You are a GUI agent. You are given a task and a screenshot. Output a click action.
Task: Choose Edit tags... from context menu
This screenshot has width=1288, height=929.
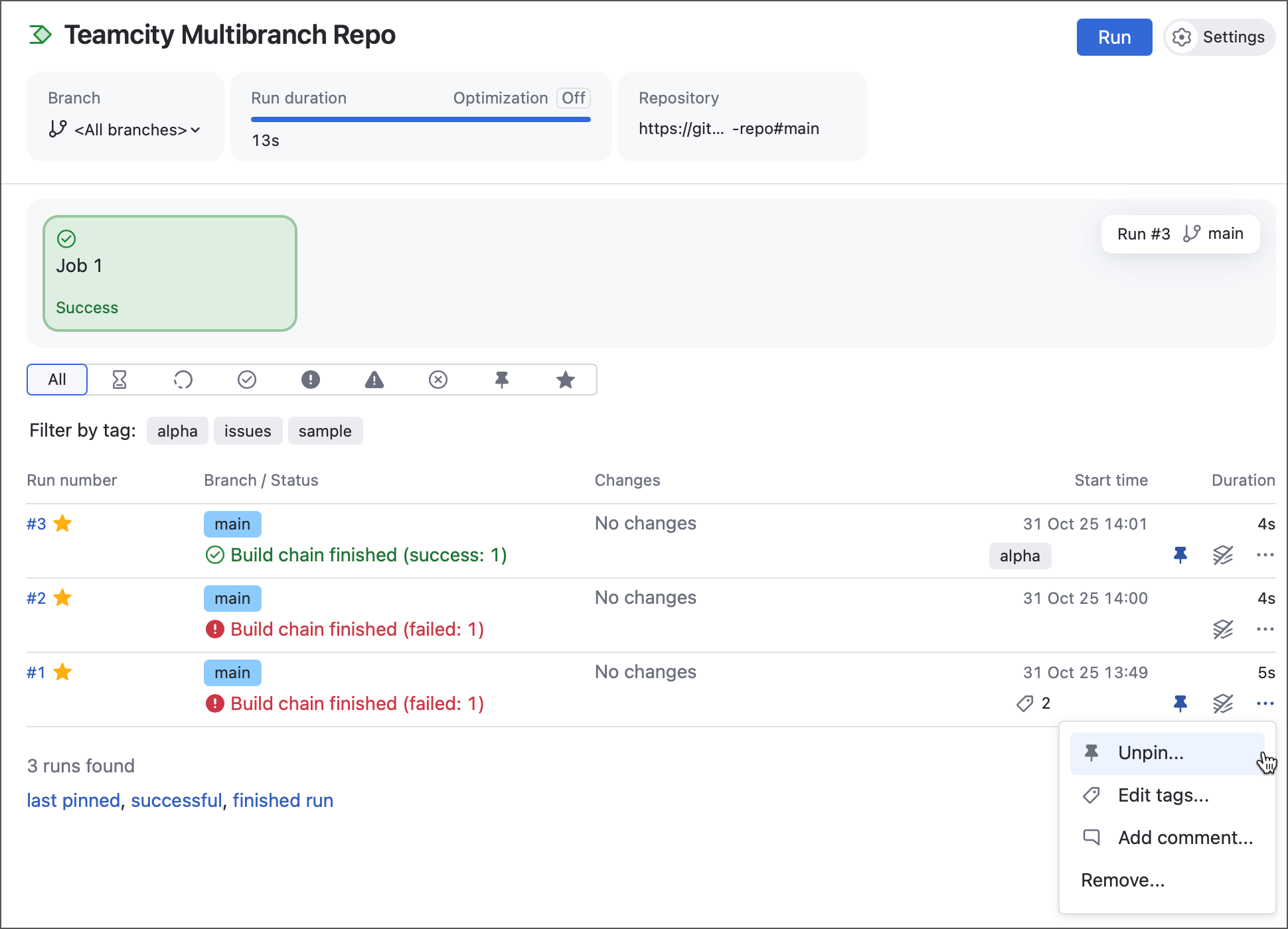tap(1163, 795)
